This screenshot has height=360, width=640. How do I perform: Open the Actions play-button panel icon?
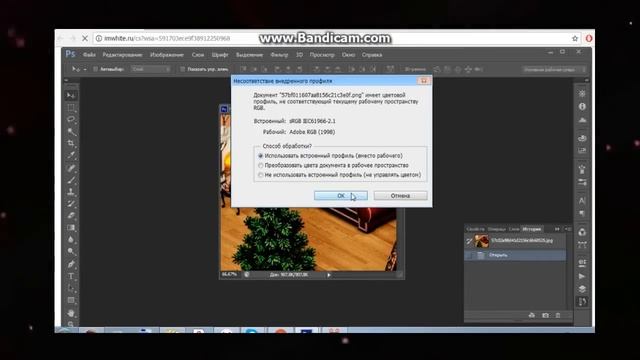tap(582, 276)
